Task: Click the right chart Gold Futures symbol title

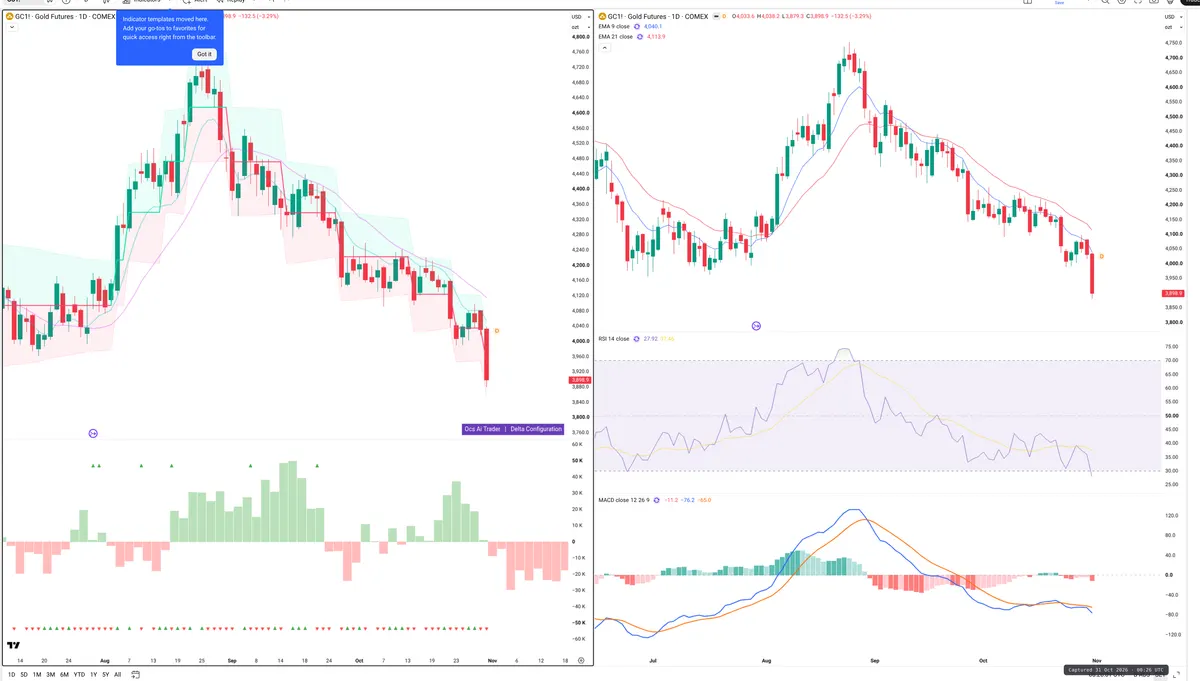Action: [658, 16]
